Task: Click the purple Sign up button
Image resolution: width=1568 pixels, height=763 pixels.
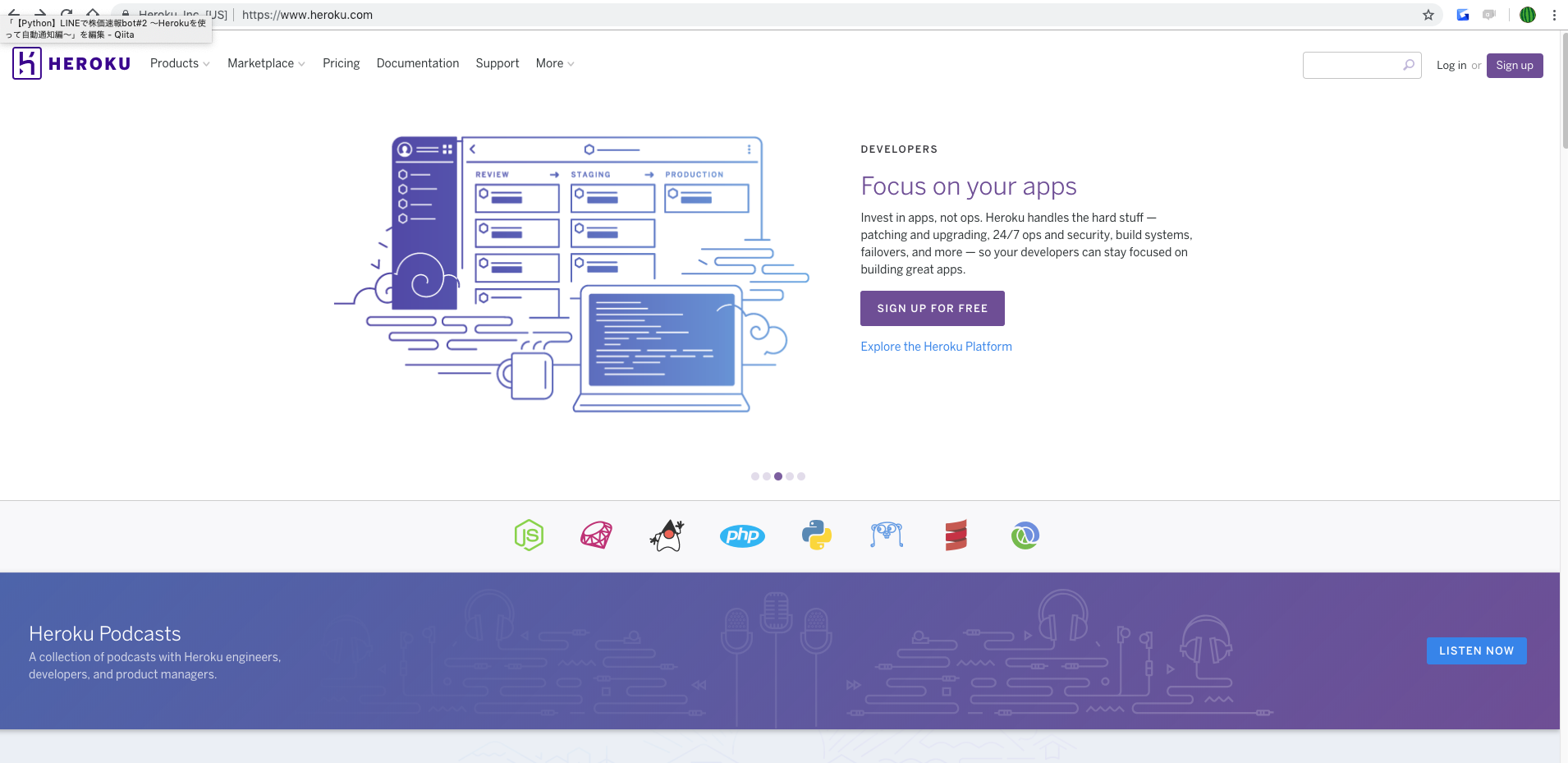Action: point(1515,65)
